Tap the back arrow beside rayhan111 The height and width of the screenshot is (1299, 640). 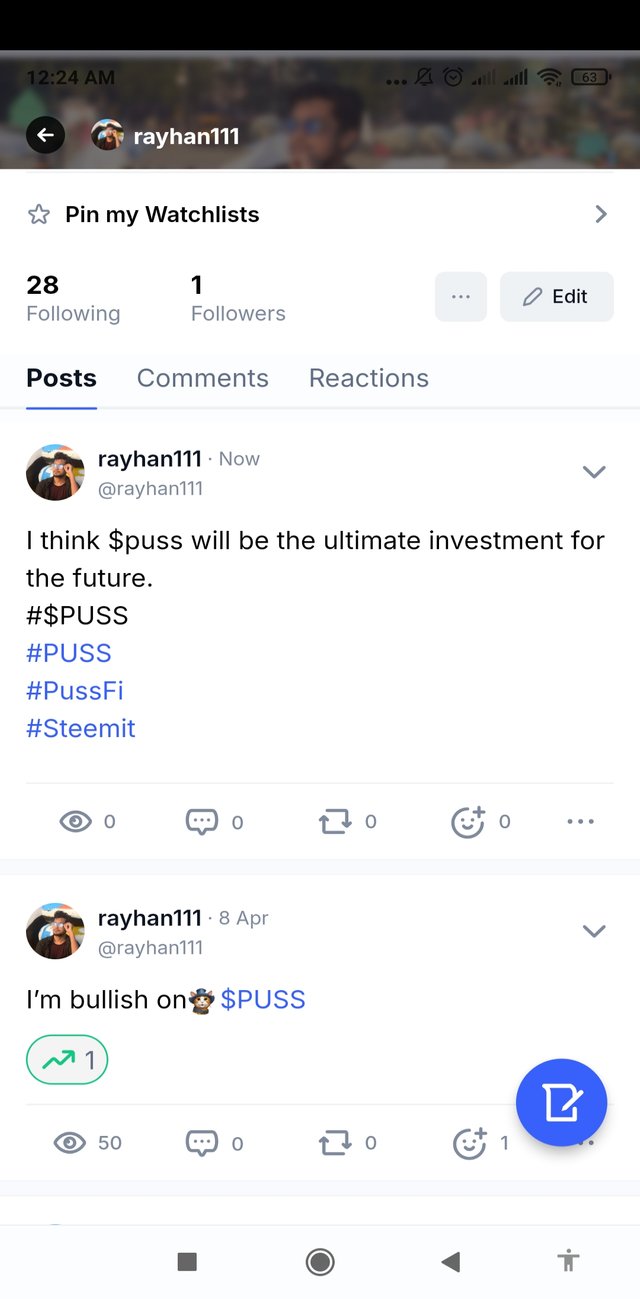click(45, 135)
